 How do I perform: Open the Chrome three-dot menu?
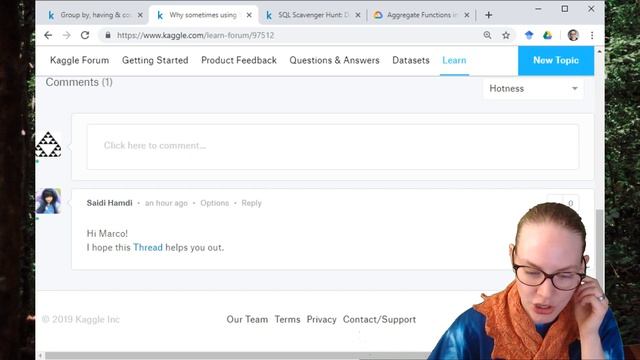pos(592,36)
